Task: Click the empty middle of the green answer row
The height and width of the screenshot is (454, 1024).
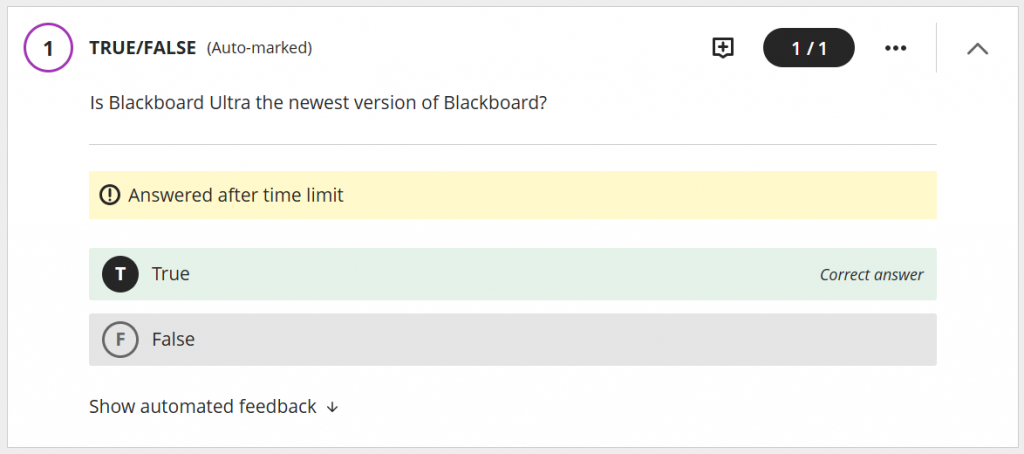Action: point(500,274)
